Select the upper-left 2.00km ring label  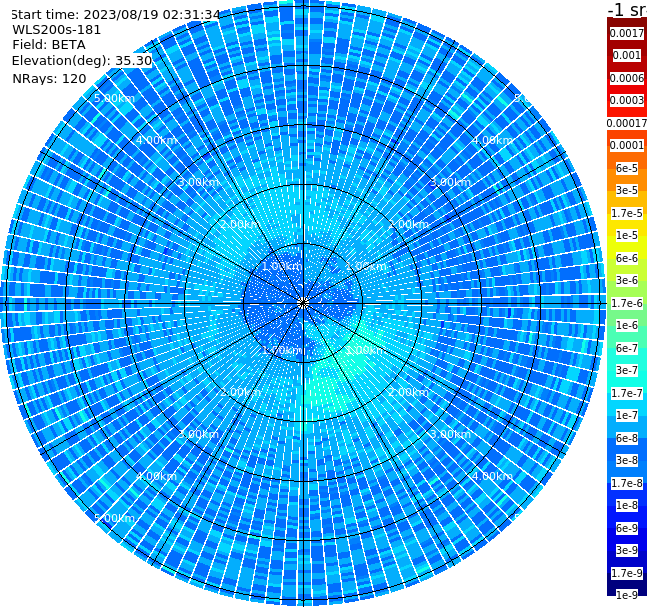point(241,224)
